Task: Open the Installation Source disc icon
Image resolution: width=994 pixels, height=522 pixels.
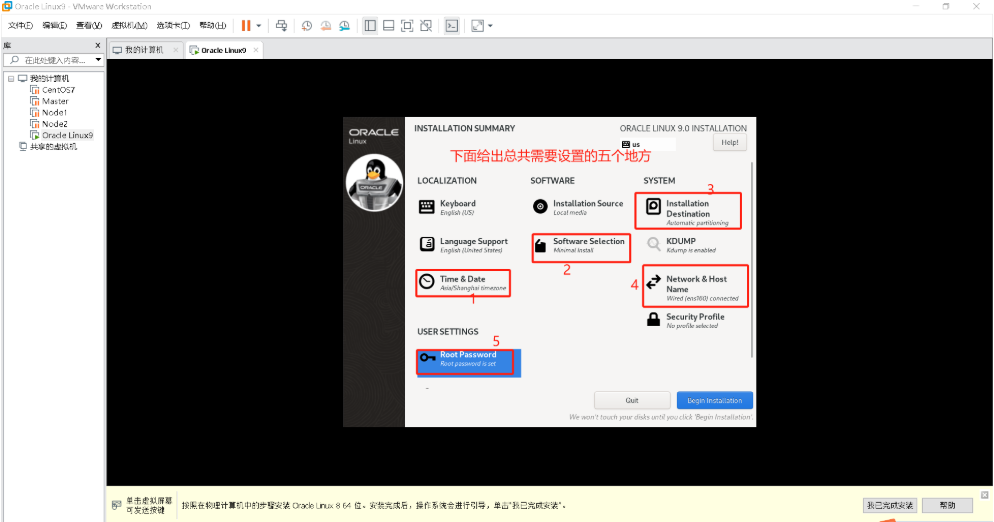Action: point(540,207)
